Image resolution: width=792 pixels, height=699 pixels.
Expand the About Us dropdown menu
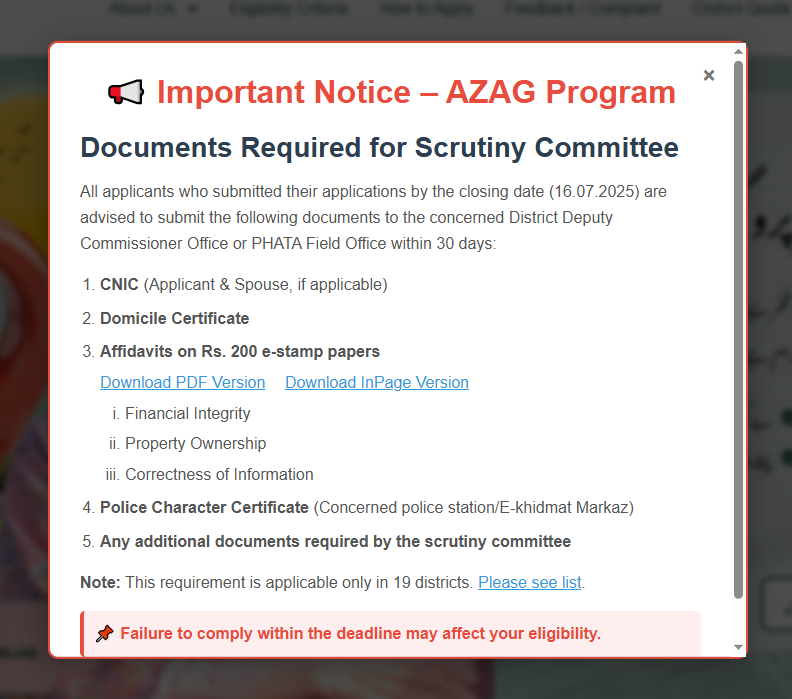151,9
